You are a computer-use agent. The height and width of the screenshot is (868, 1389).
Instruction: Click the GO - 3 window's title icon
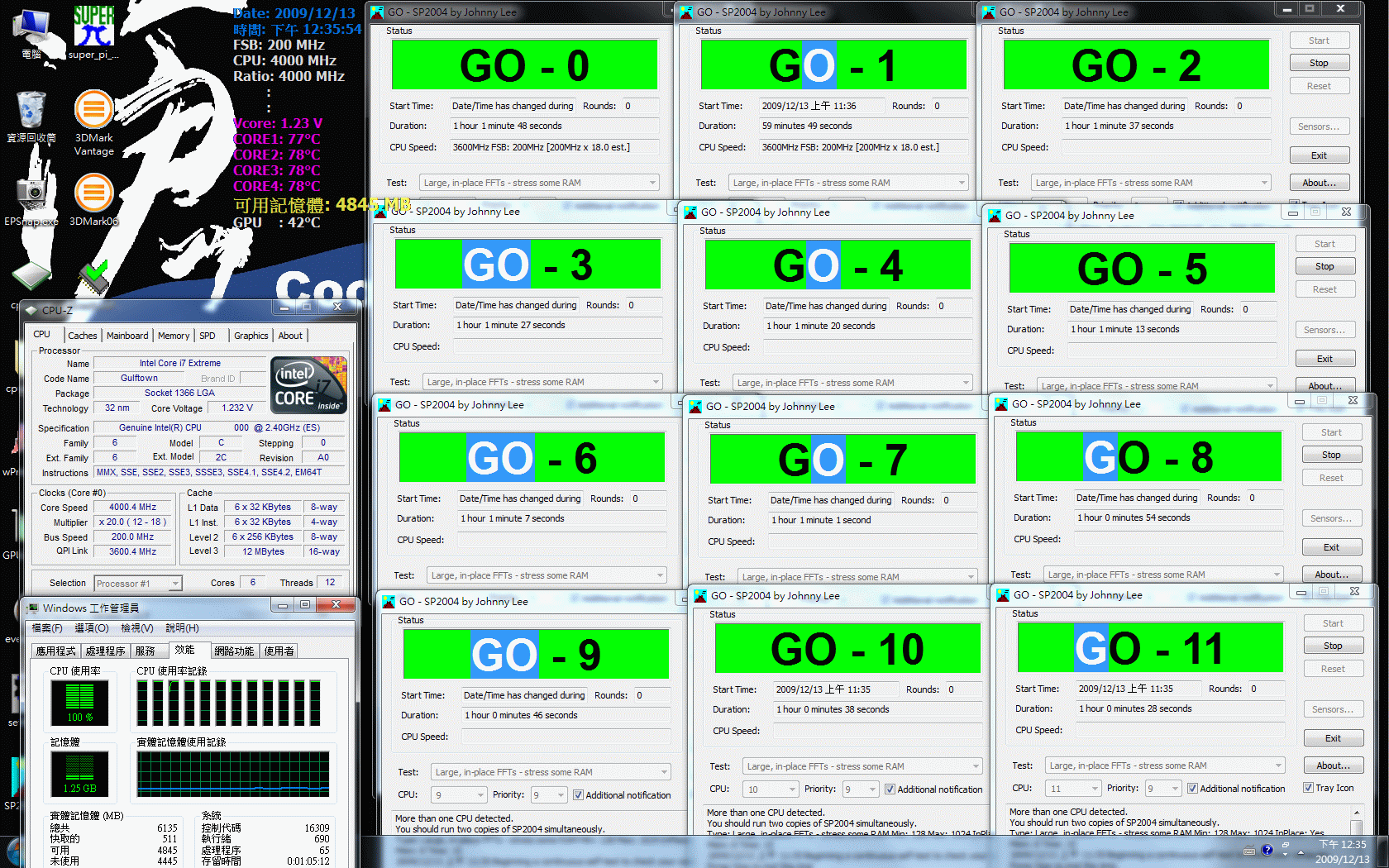380,212
